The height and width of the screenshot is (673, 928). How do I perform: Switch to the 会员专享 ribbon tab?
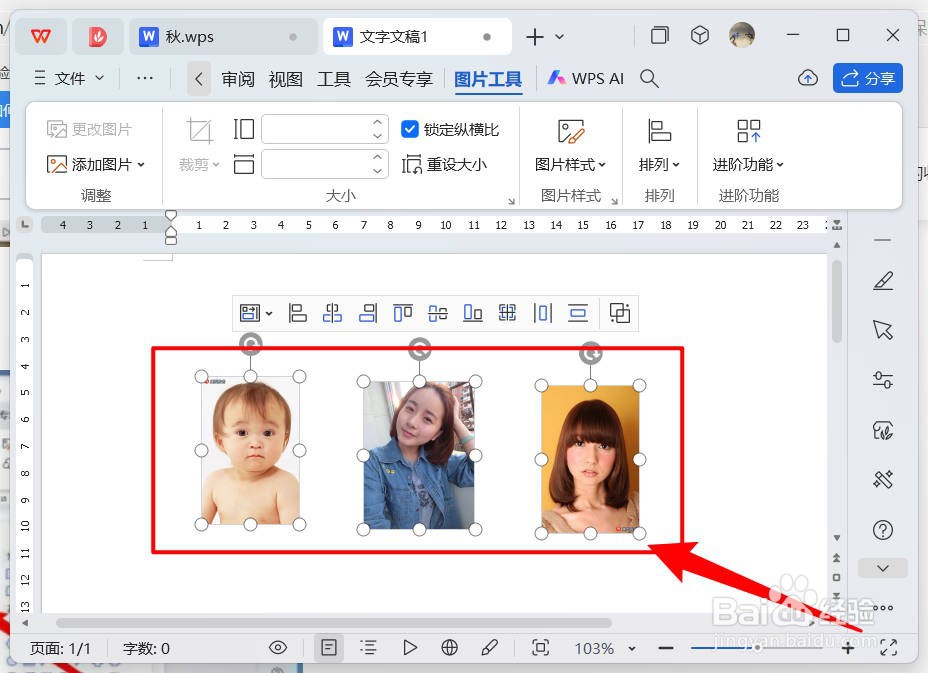(x=398, y=79)
